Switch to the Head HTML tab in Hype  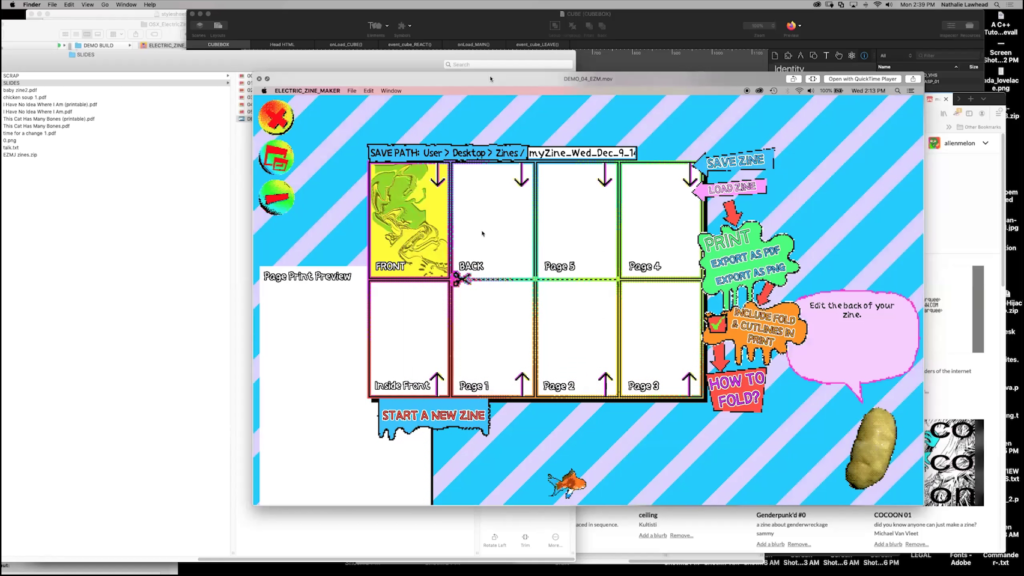(x=281, y=44)
